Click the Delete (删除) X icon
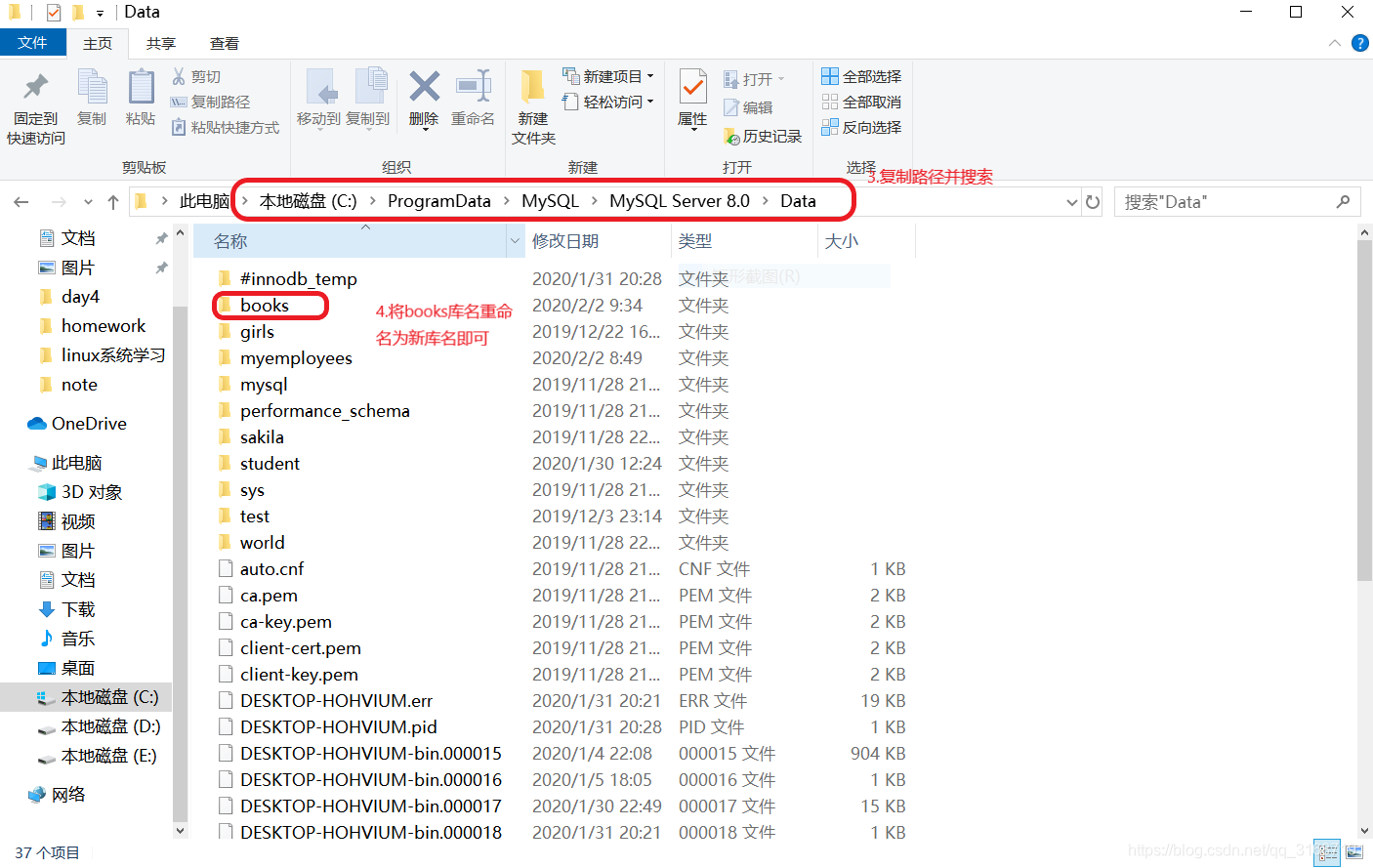 pos(424,86)
